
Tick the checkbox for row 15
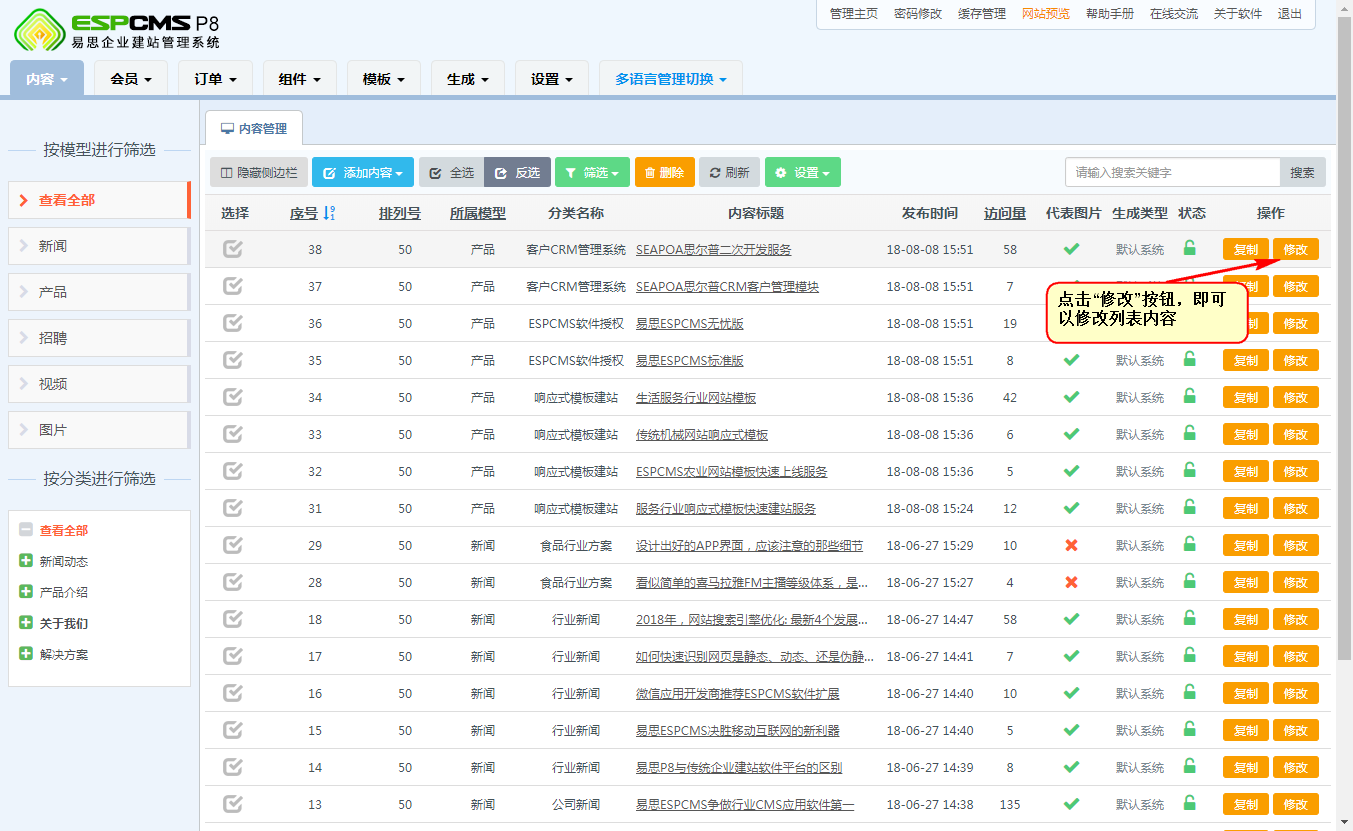pos(233,730)
